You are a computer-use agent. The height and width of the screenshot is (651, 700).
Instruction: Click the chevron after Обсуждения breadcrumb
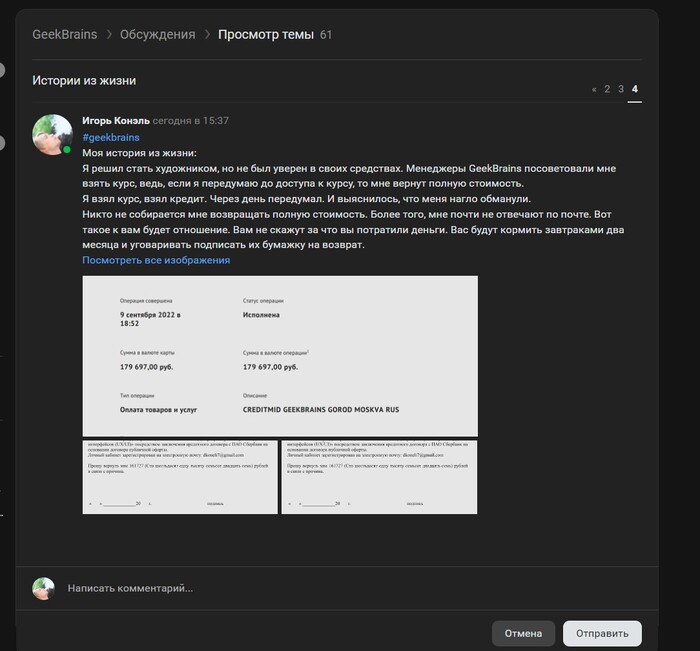[207, 34]
